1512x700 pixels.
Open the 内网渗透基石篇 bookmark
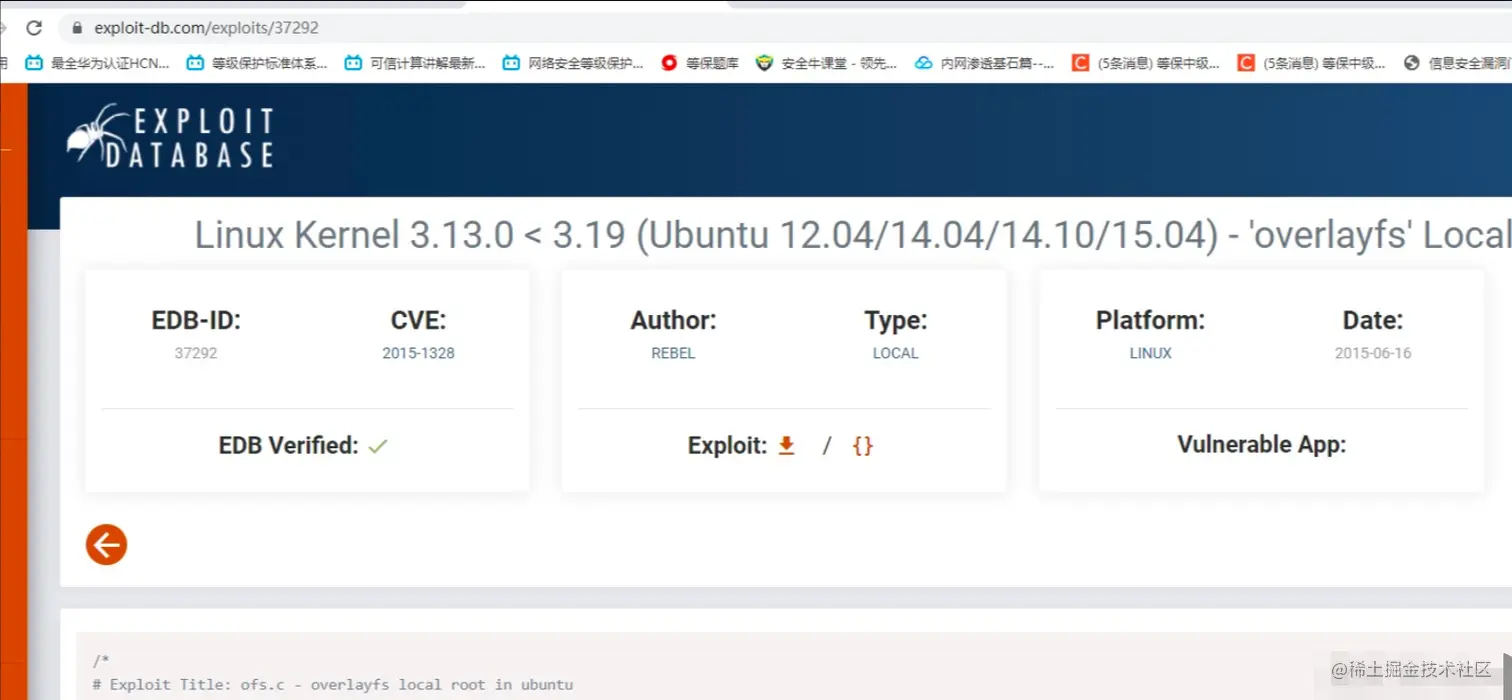pyautogui.click(x=985, y=63)
